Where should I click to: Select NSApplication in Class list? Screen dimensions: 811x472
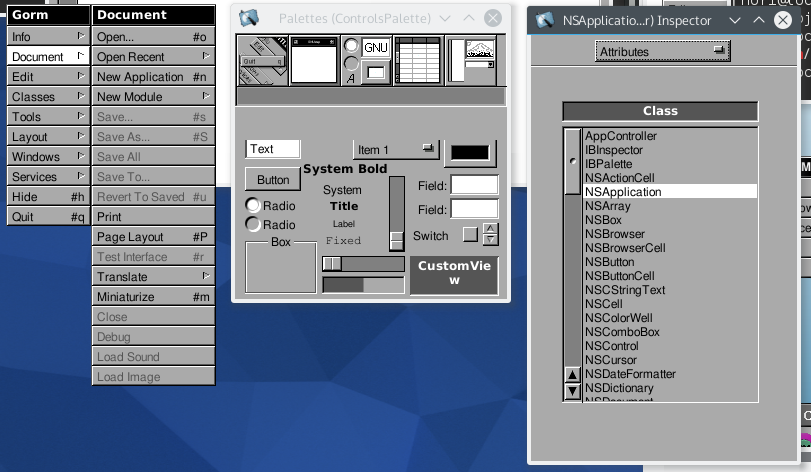(x=670, y=192)
